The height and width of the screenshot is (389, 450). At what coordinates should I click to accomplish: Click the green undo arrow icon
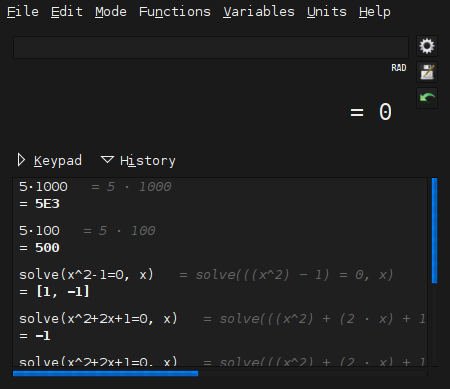pos(427,98)
